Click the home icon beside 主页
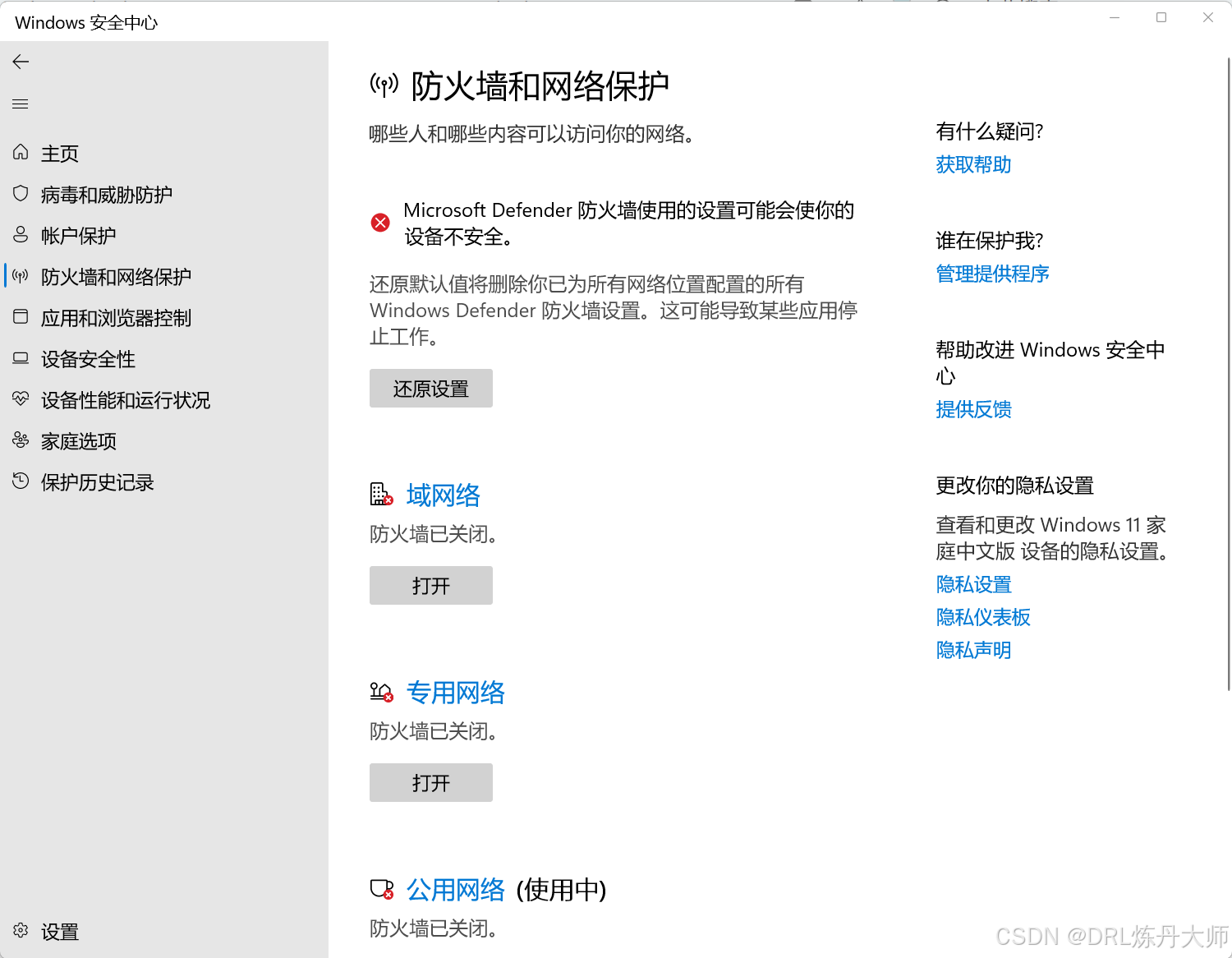The height and width of the screenshot is (958, 1232). (x=21, y=152)
